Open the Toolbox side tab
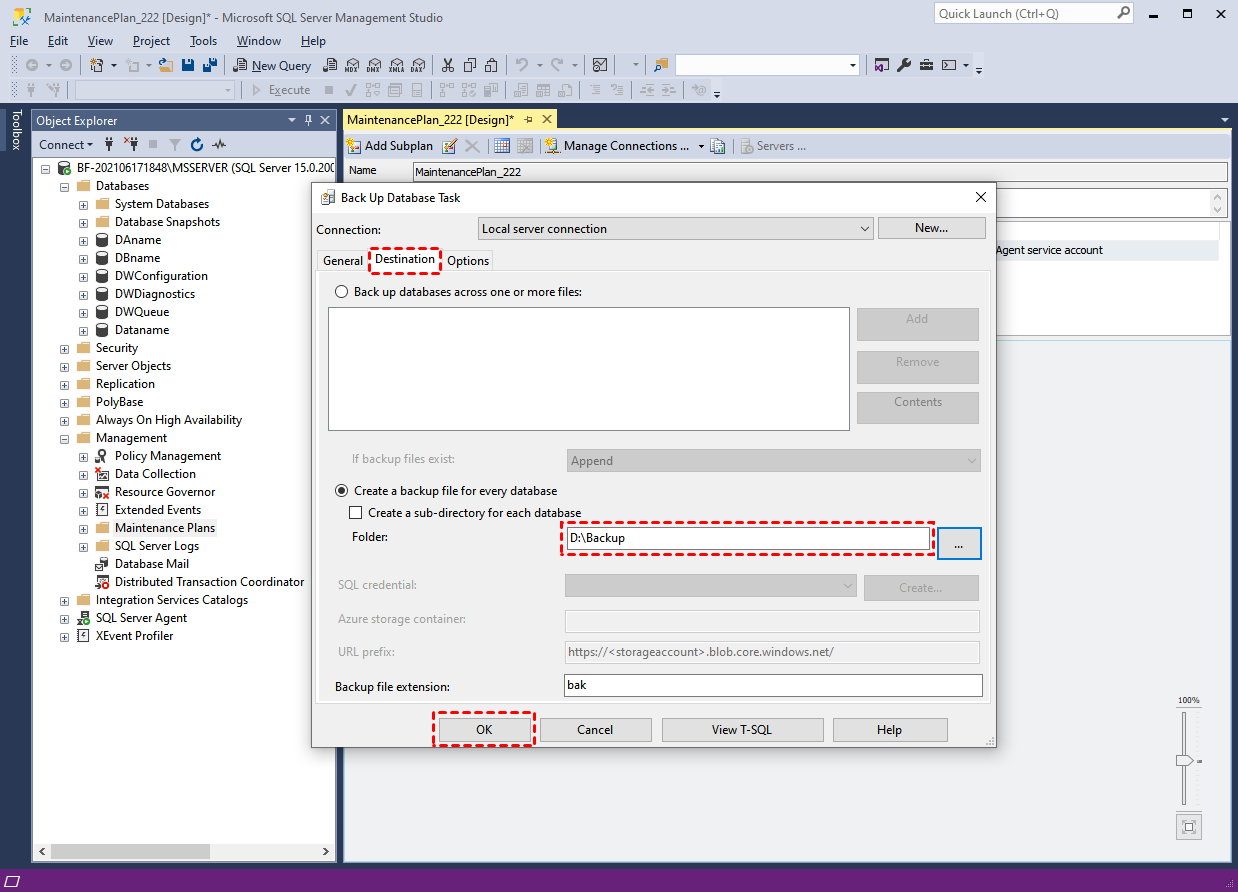This screenshot has width=1238, height=892. (x=15, y=130)
